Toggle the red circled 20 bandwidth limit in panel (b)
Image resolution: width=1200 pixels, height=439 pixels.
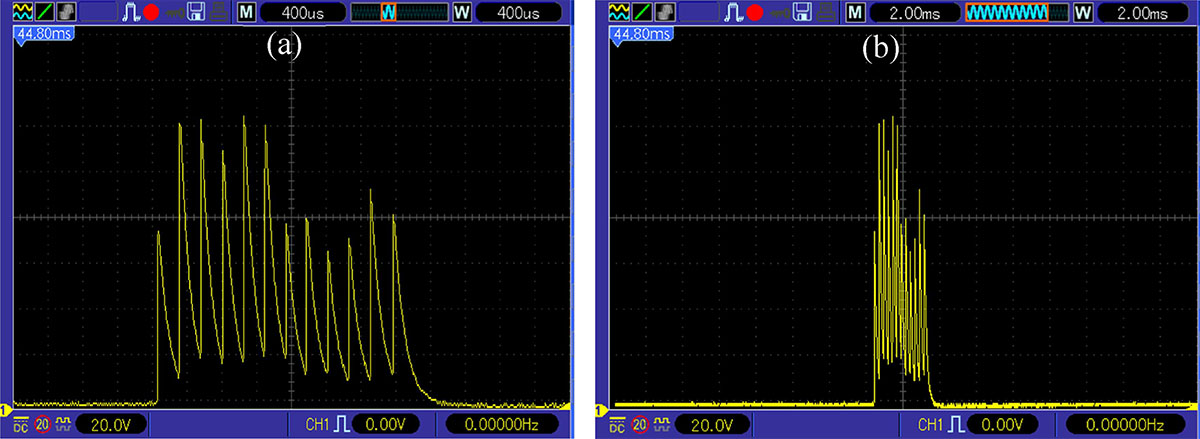[638, 423]
